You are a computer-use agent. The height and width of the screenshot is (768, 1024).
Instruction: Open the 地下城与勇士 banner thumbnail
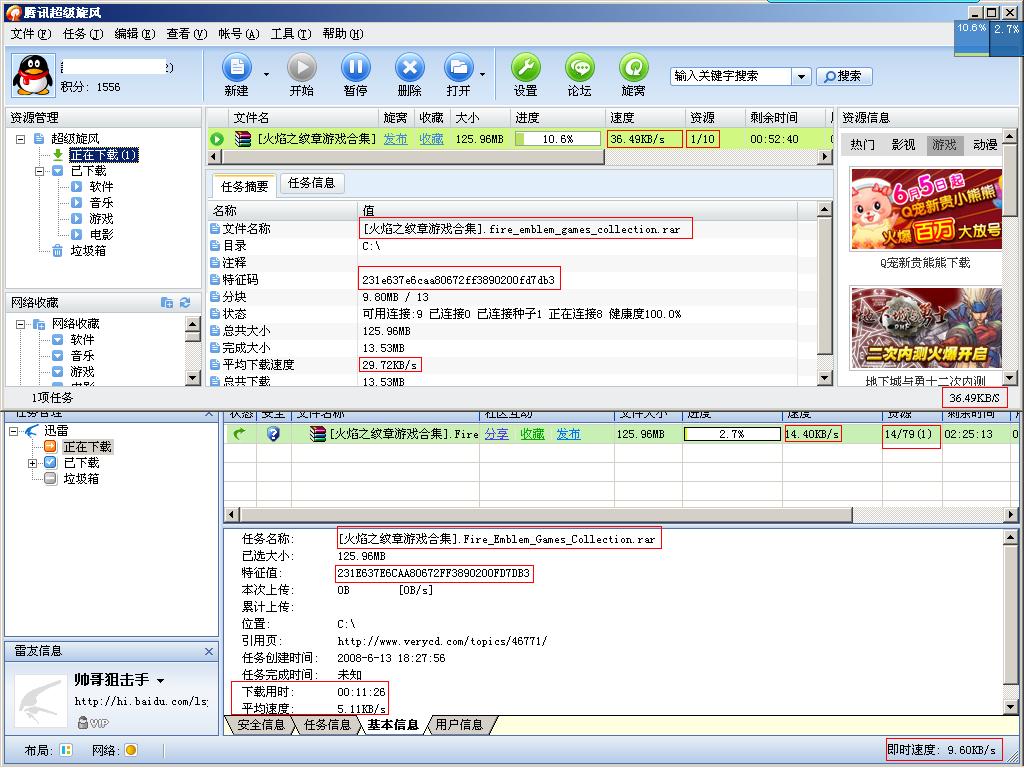(x=926, y=328)
